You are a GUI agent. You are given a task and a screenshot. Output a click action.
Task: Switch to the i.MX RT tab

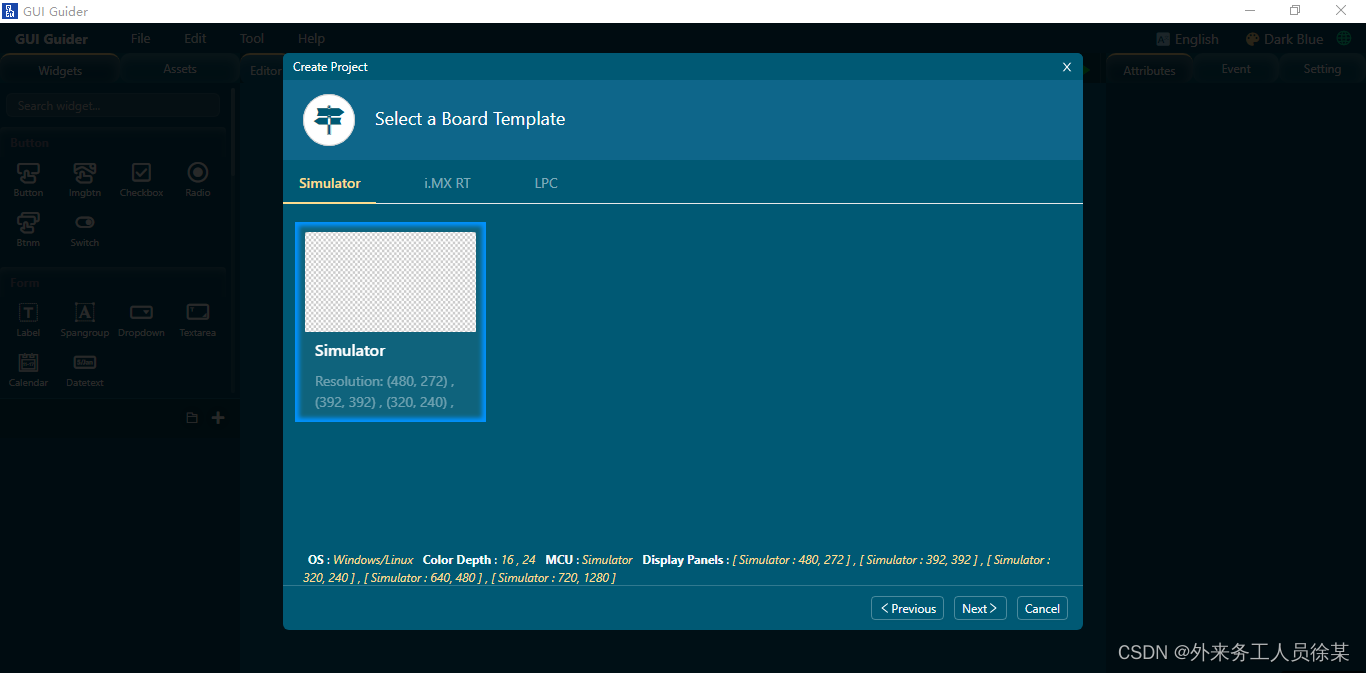coord(447,183)
